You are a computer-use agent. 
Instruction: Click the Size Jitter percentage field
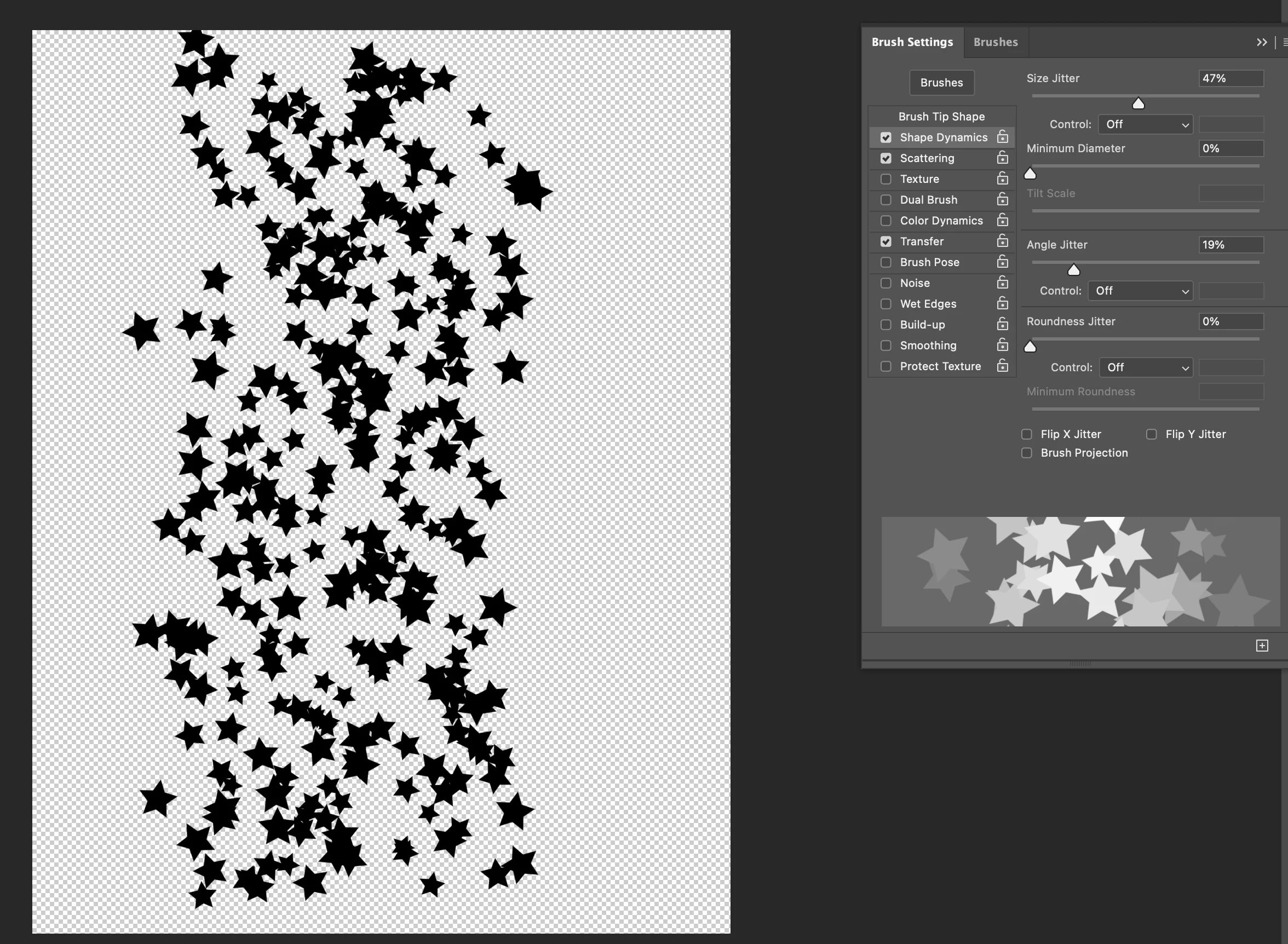[x=1231, y=78]
